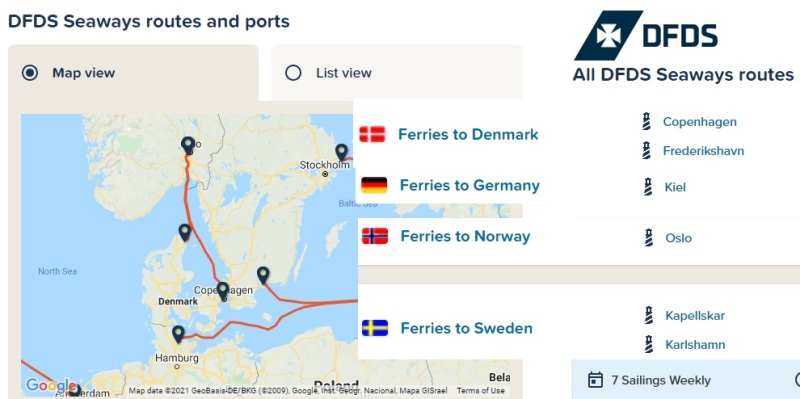
Task: Open the Ferries to Sweden link
Action: pos(466,328)
